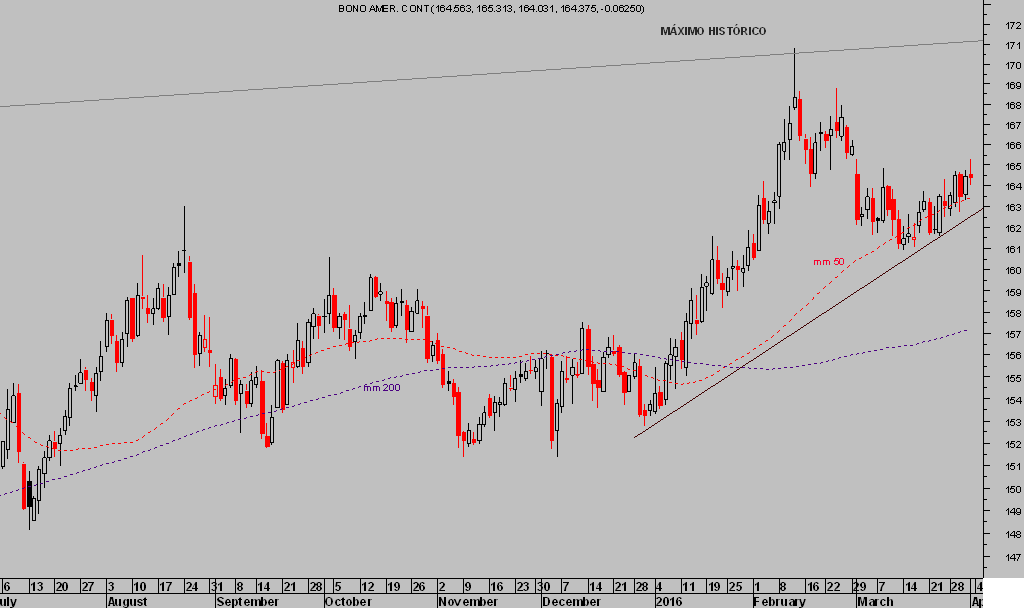Click the red 'mm 50' moving average label
Viewport: 1024px width, 608px height.
coord(828,262)
